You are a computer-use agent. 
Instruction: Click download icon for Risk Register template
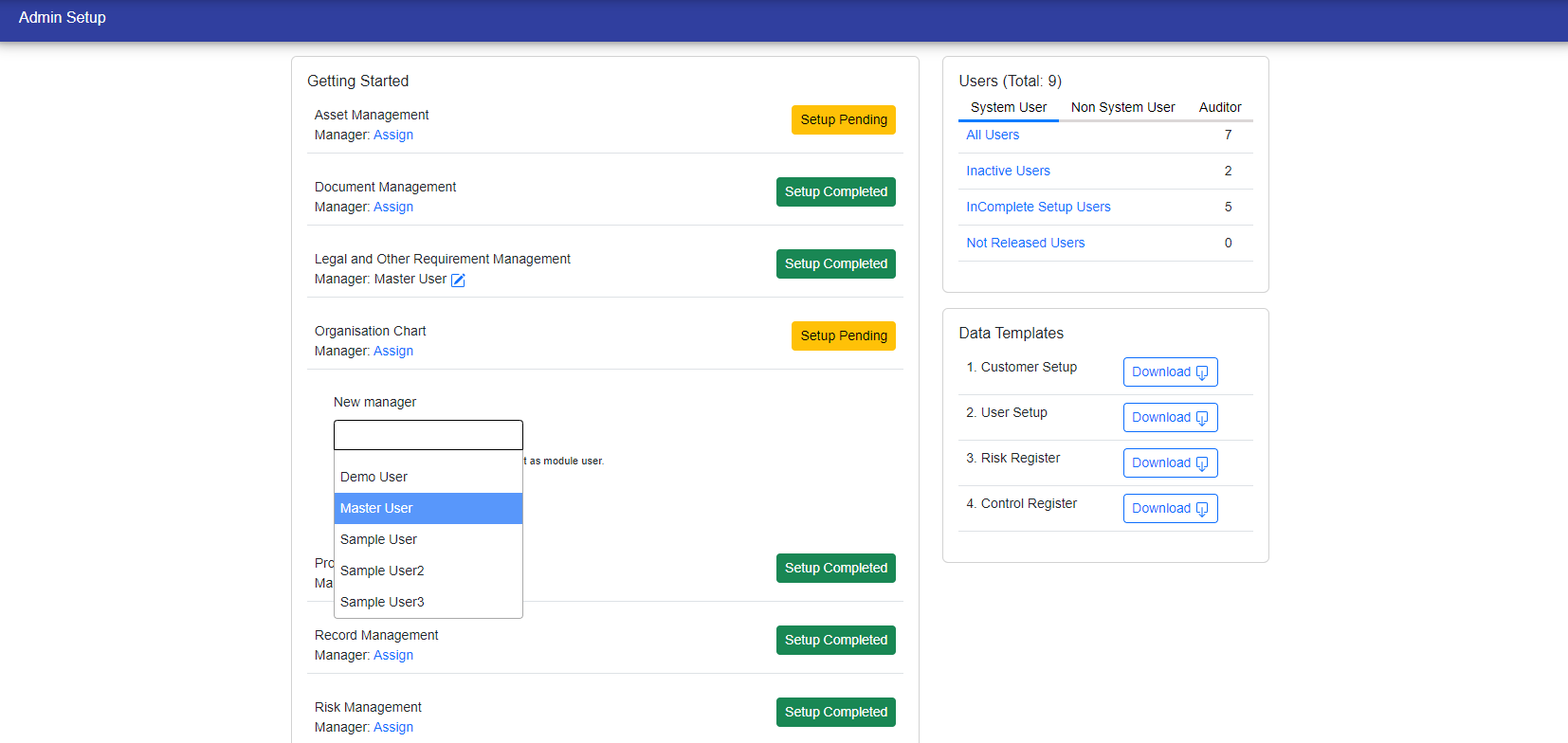(x=1201, y=463)
